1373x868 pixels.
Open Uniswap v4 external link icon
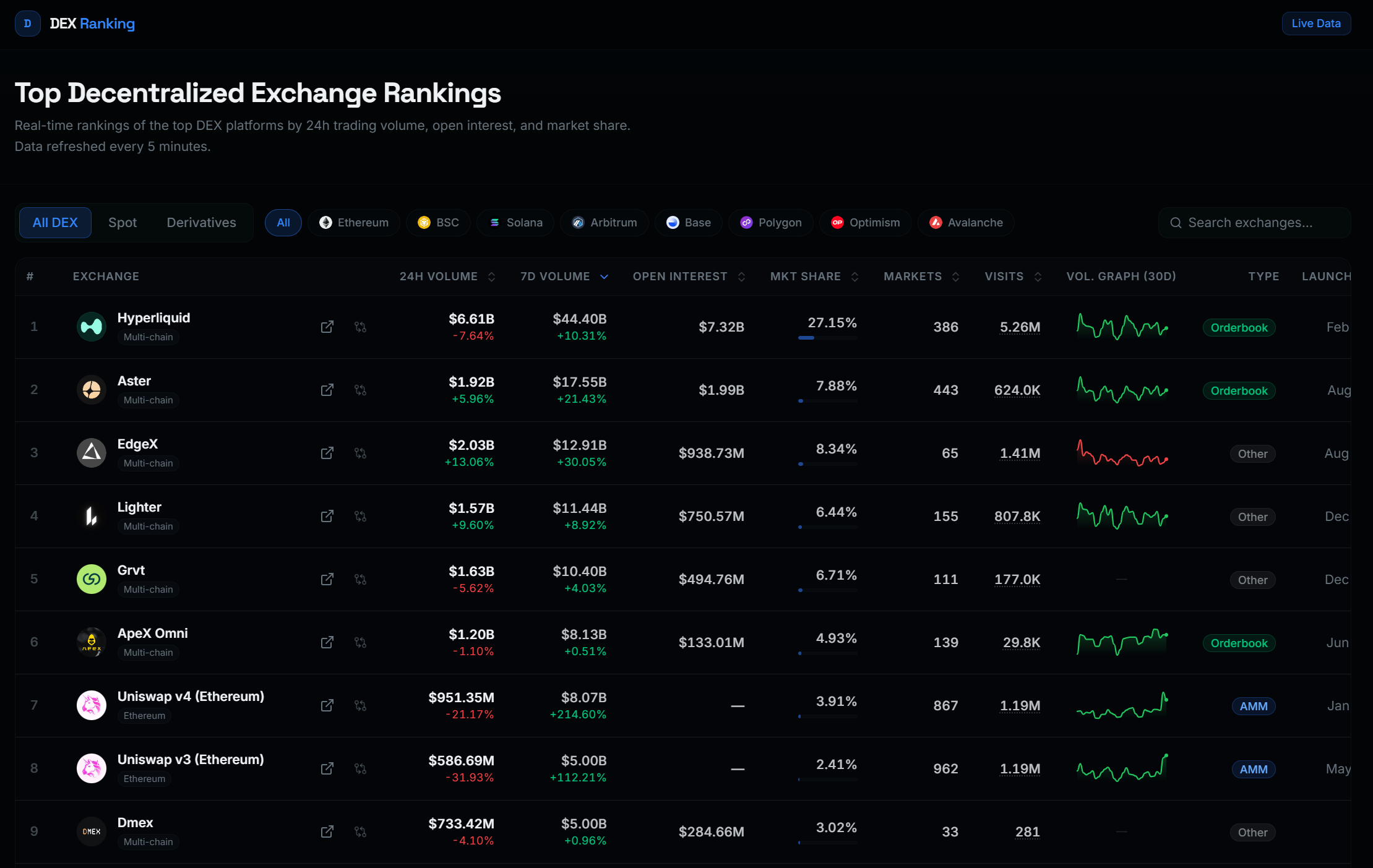click(x=327, y=705)
